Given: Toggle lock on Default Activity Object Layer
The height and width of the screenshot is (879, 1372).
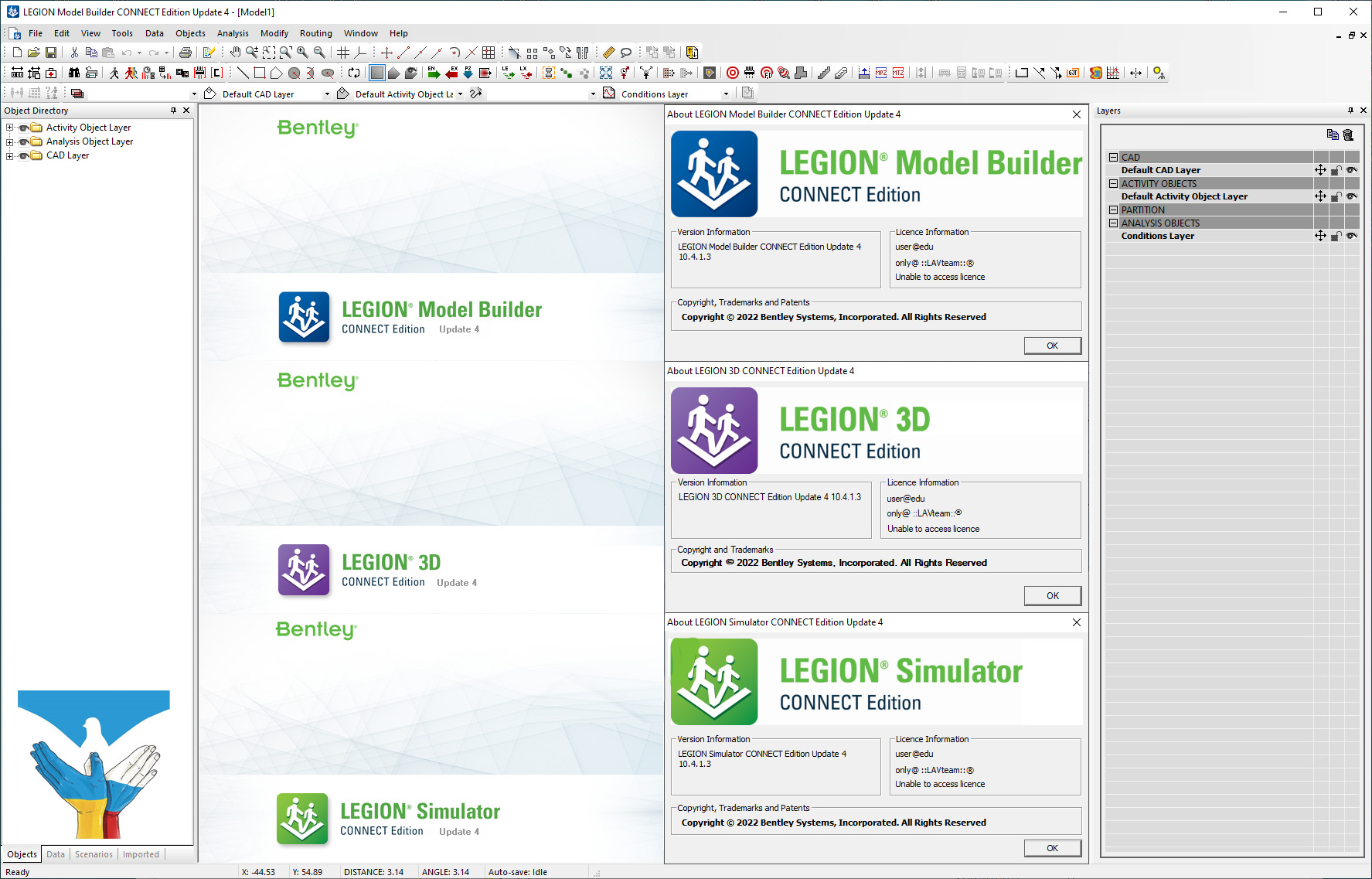Looking at the screenshot, I should coord(1336,196).
